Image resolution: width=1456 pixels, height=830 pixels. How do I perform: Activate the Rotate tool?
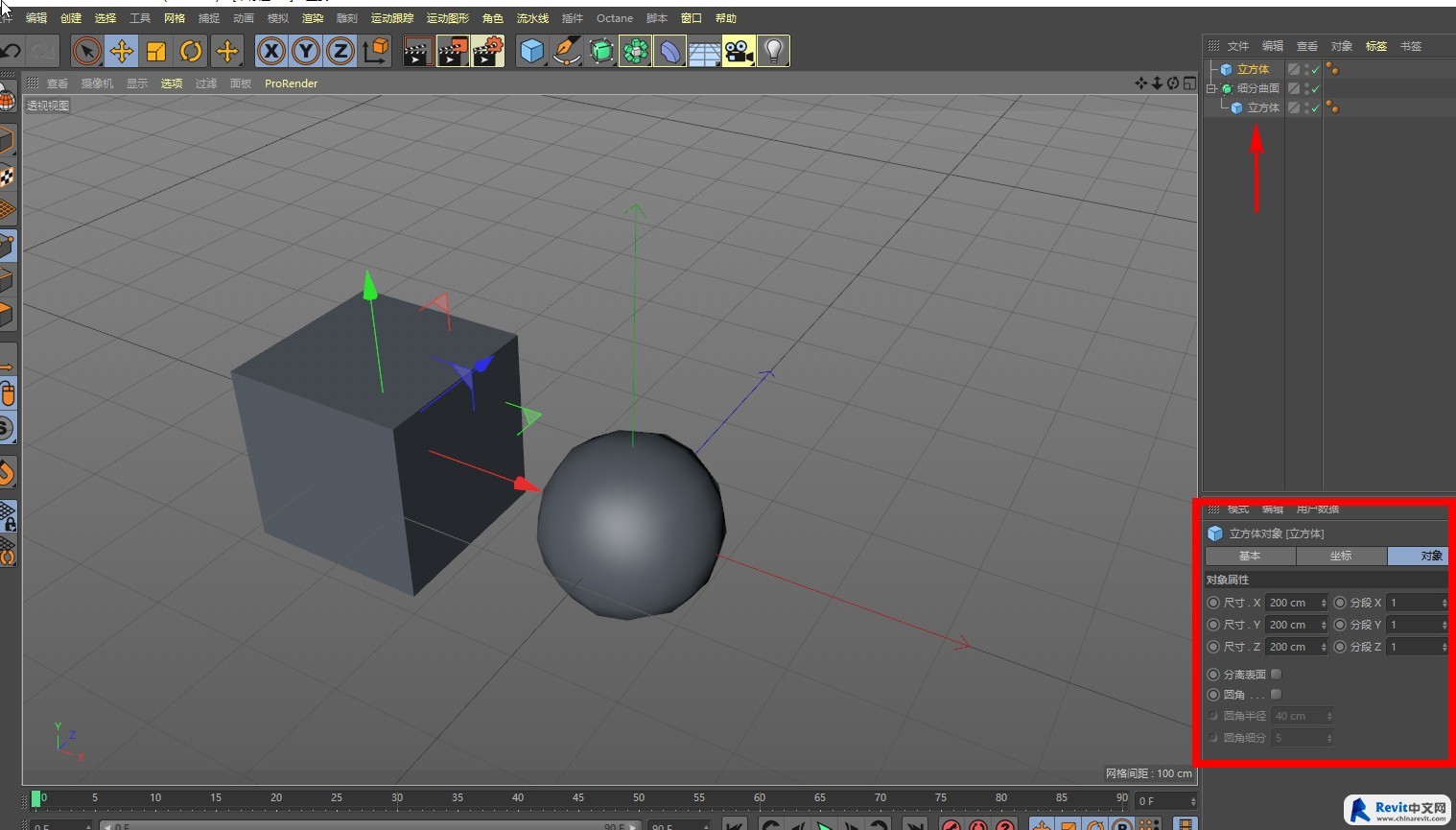[x=191, y=51]
